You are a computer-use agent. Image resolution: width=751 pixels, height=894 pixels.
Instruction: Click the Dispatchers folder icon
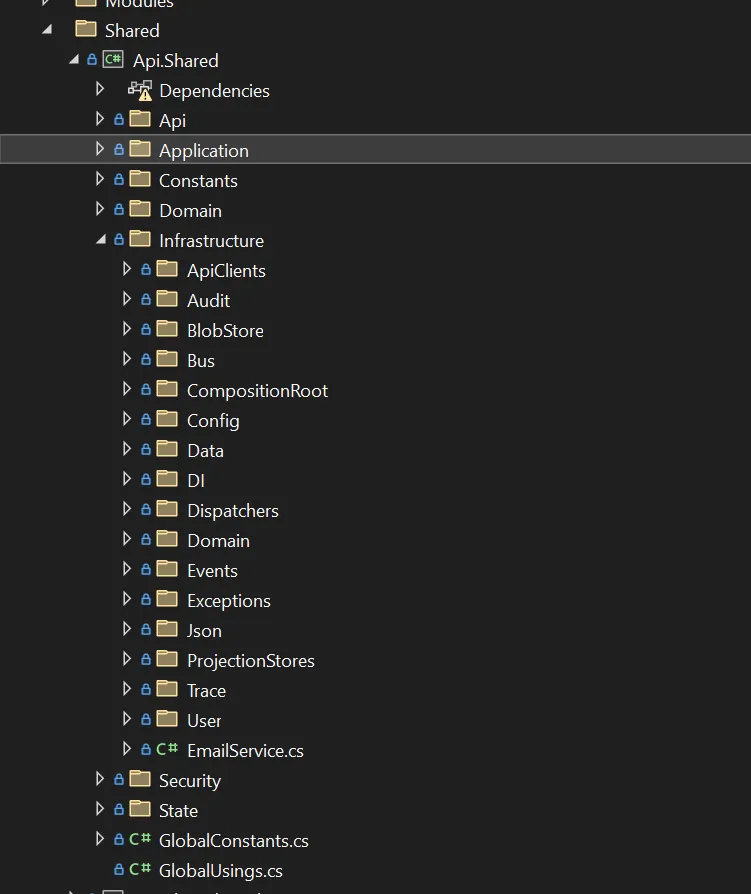click(x=167, y=509)
